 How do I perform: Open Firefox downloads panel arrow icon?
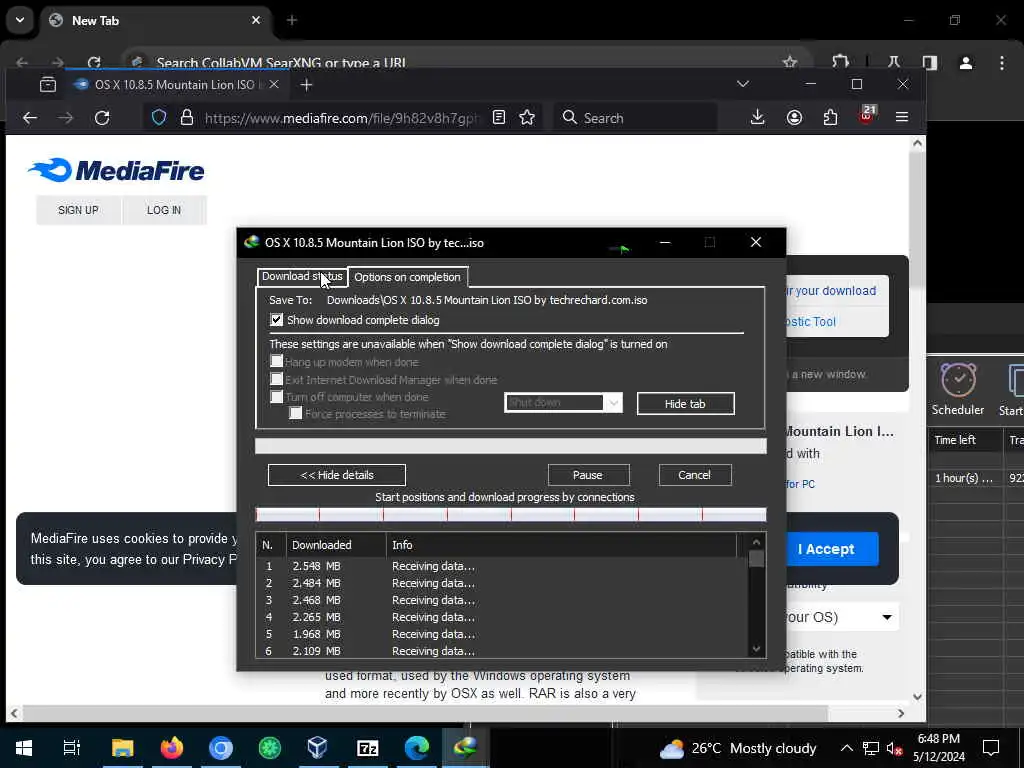(758, 118)
